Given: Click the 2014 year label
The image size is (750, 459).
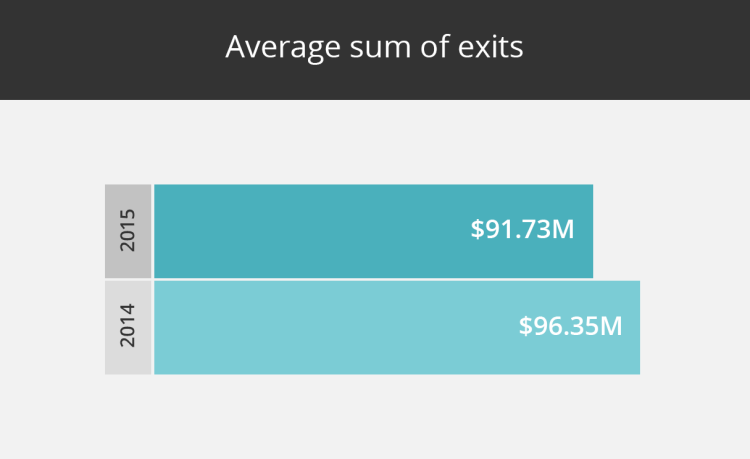Looking at the screenshot, I should (128, 328).
